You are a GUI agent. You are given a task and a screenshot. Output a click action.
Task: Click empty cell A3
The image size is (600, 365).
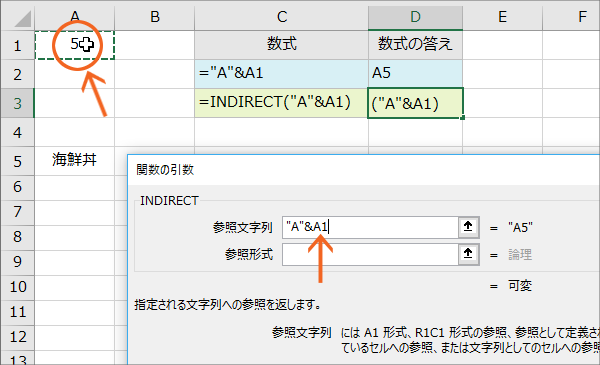[x=75, y=103]
